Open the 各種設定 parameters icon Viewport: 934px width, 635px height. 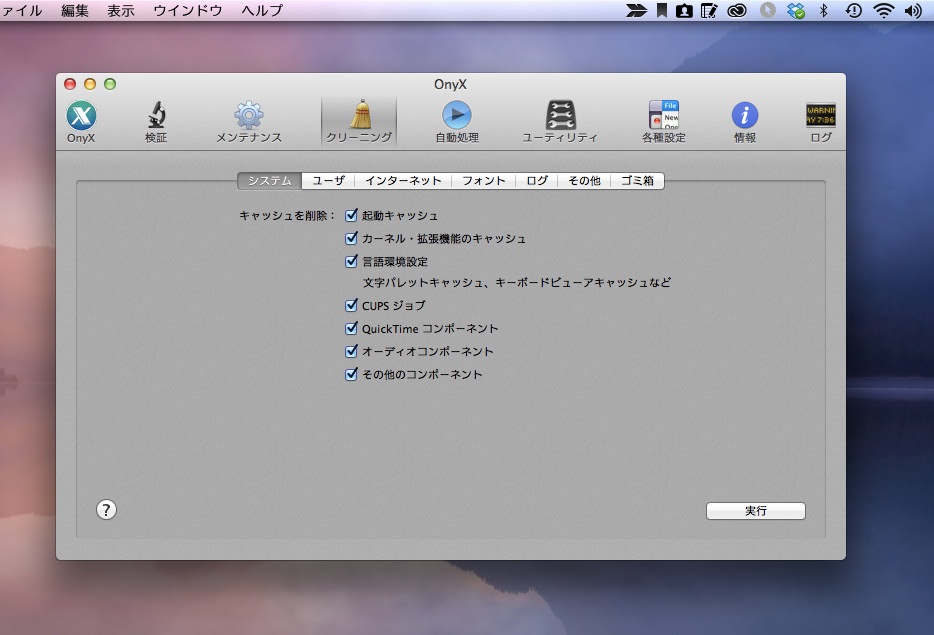664,122
